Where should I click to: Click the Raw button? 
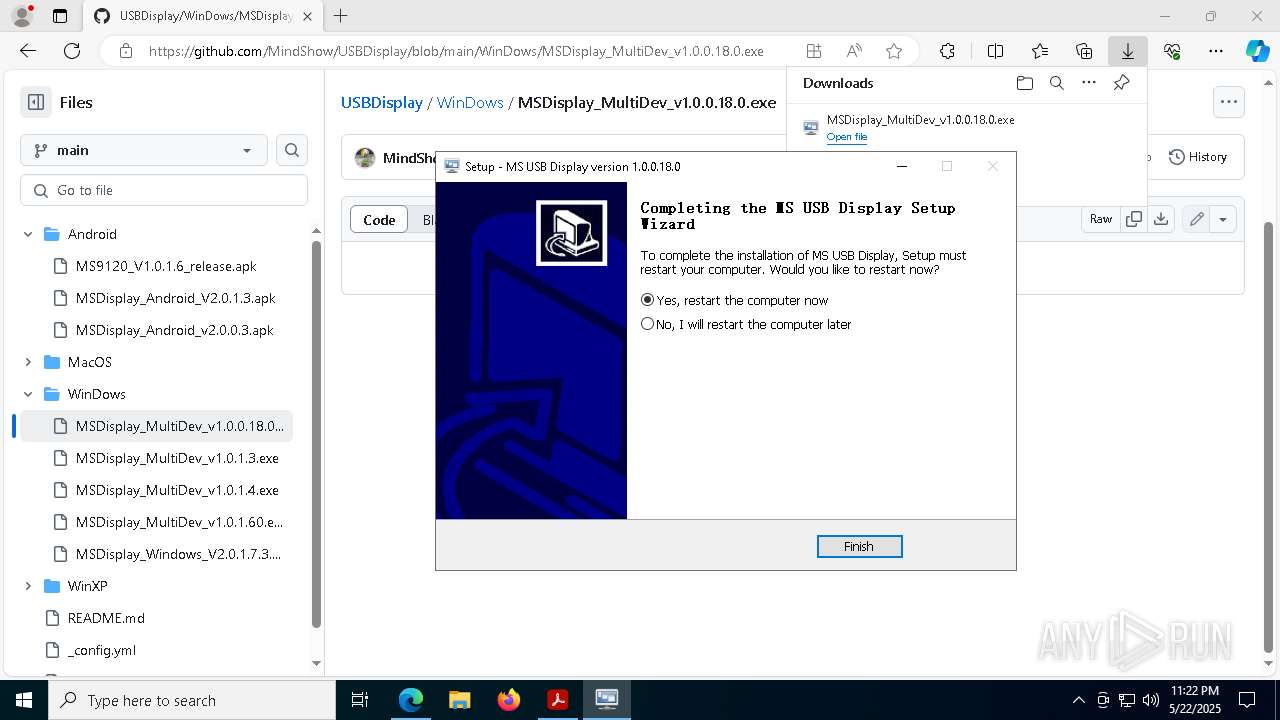(x=1101, y=219)
